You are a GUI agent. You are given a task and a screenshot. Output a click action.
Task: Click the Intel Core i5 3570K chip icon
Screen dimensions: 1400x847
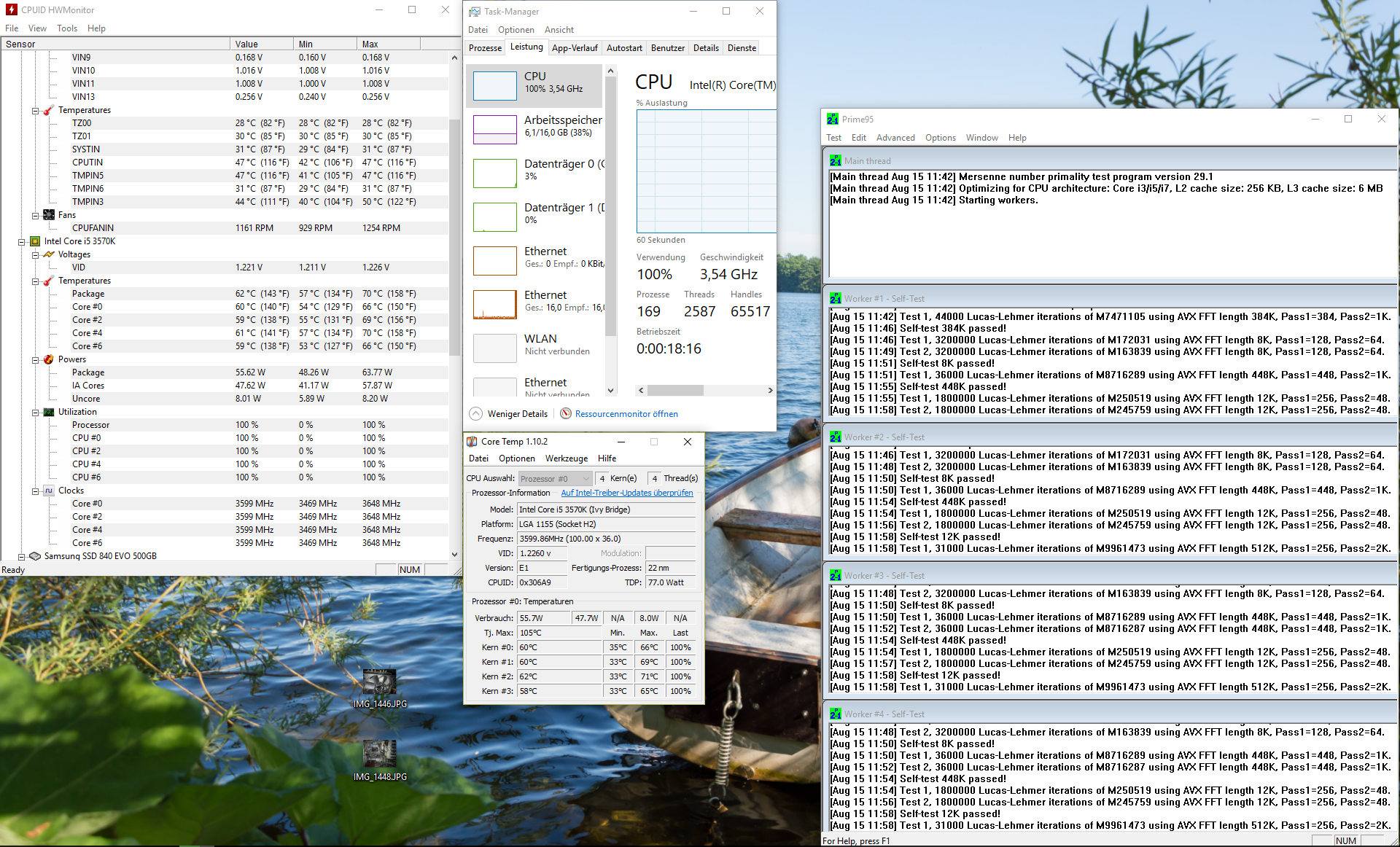click(x=35, y=241)
